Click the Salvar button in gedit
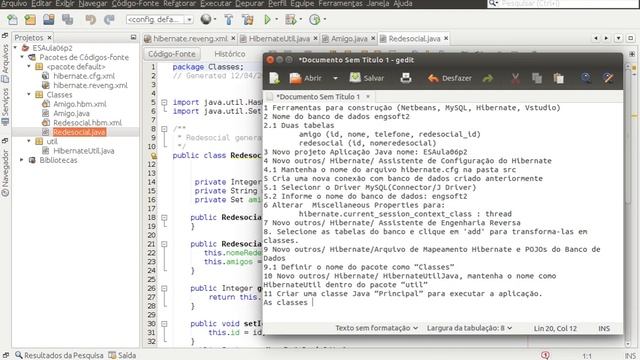Screen dimensions: 640x360 [367, 78]
